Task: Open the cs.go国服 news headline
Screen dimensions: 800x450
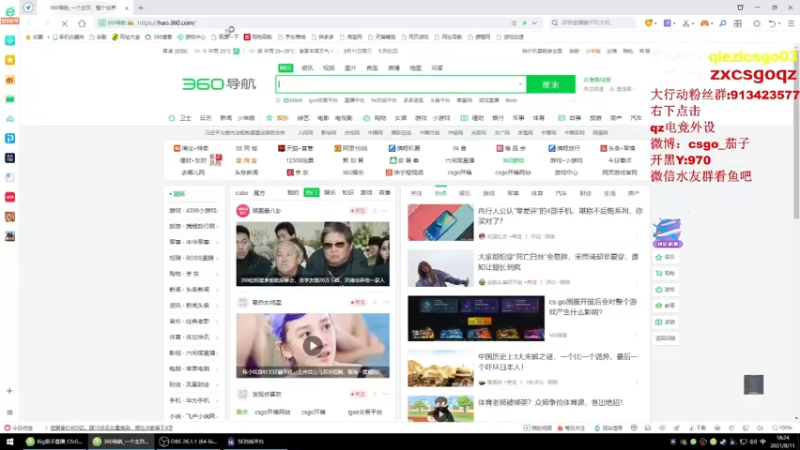Action: pos(592,307)
